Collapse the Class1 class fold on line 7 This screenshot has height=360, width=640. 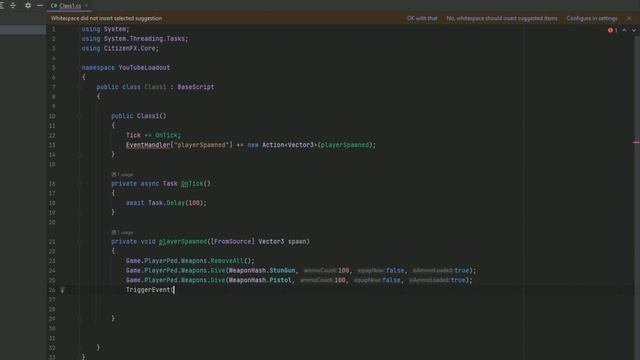[80, 87]
